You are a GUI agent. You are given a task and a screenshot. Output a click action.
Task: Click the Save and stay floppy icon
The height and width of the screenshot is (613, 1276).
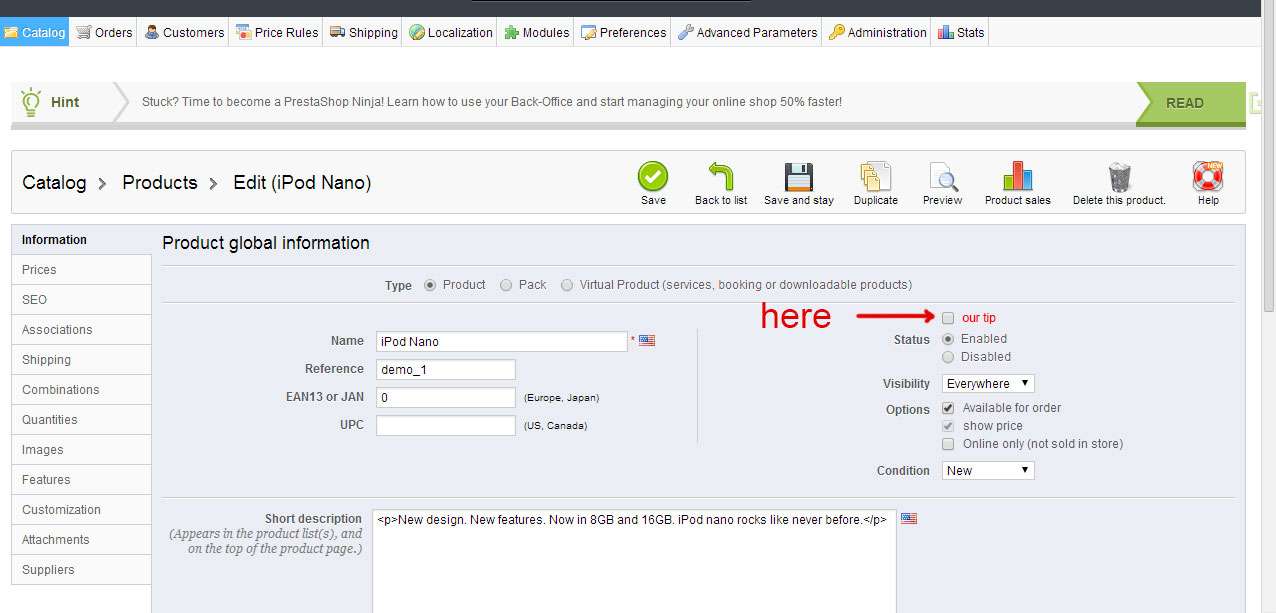pyautogui.click(x=799, y=176)
